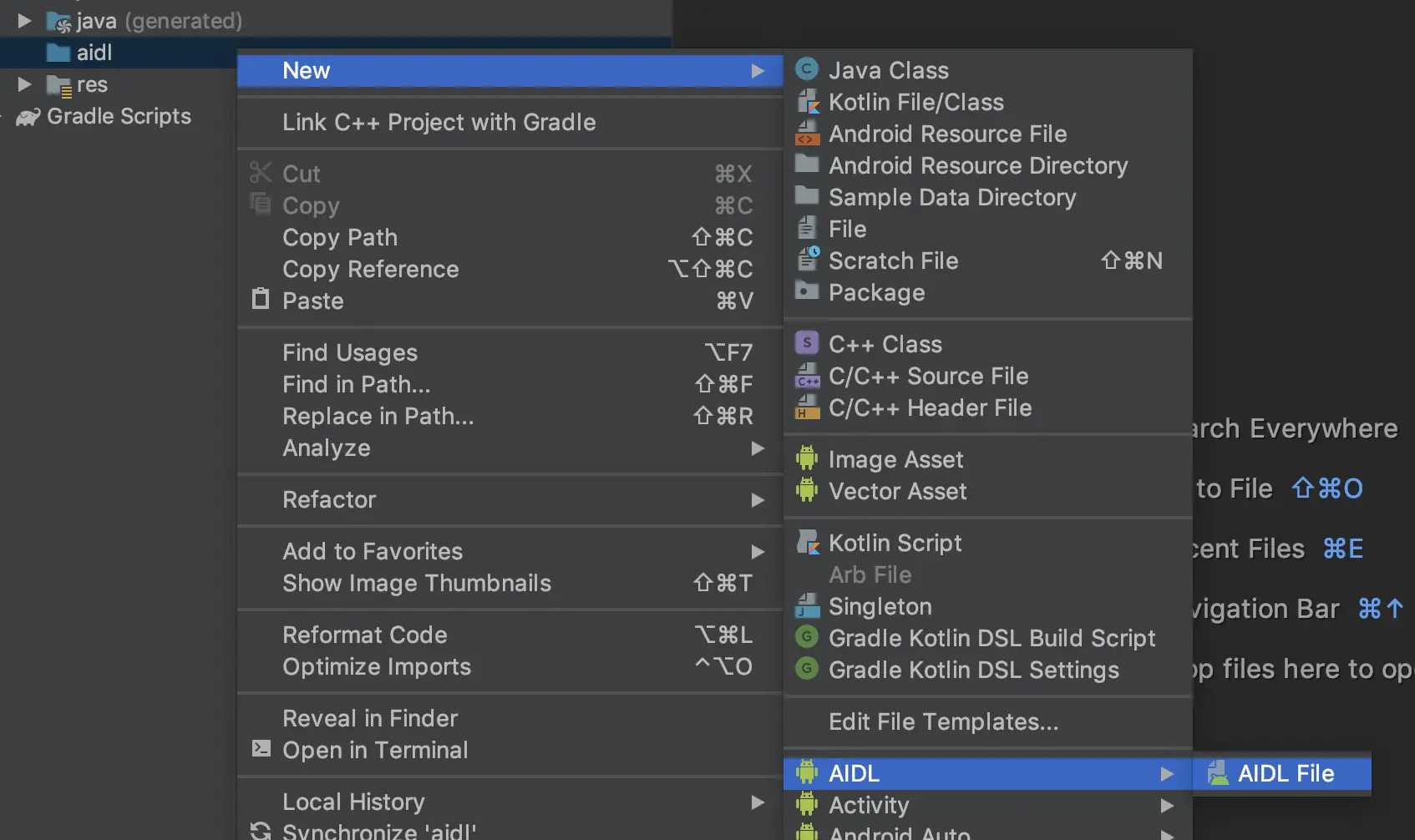
Task: Choose Find Usages menu entry
Action: [350, 352]
